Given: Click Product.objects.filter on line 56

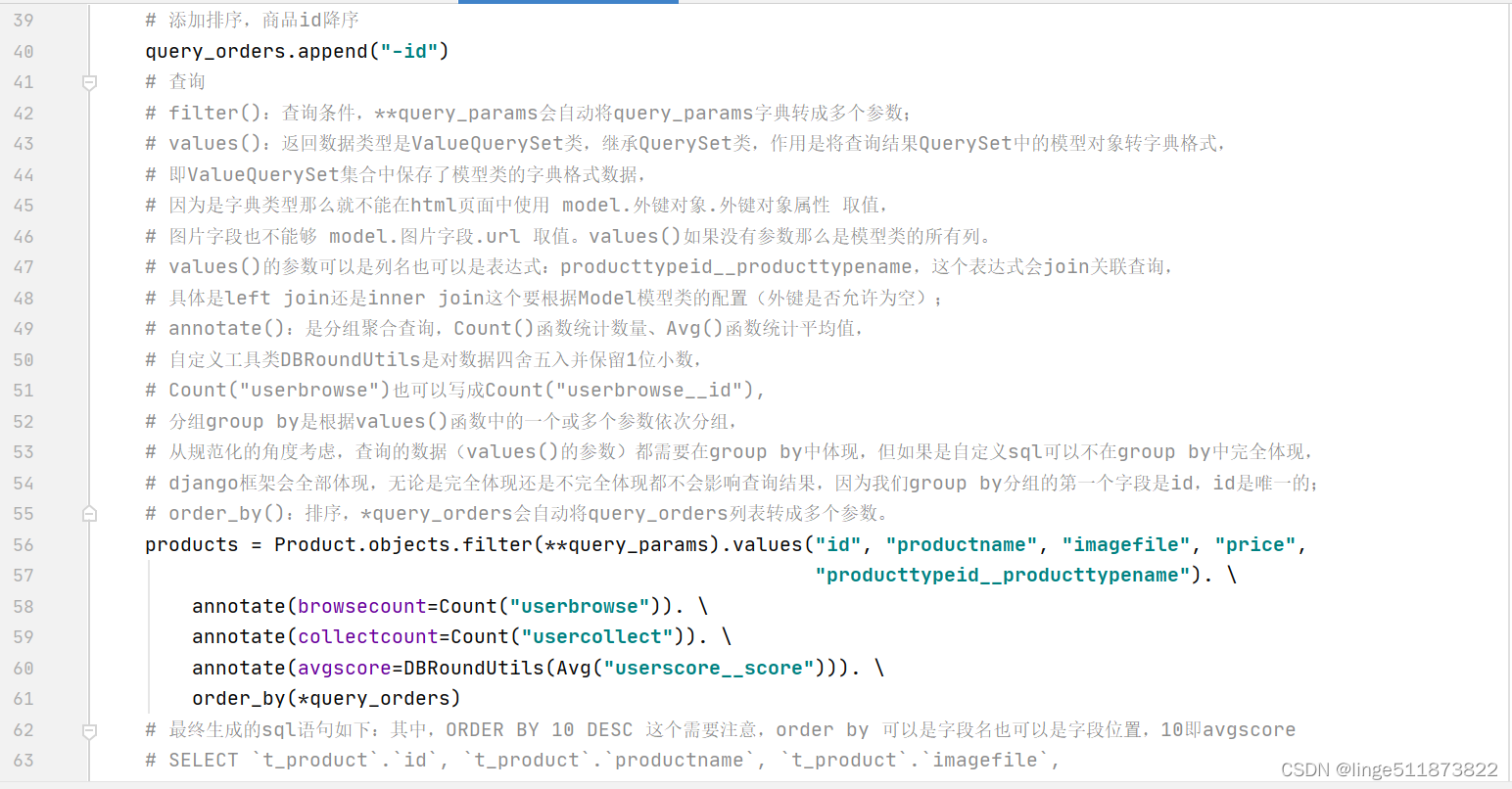Looking at the screenshot, I should pos(403,544).
